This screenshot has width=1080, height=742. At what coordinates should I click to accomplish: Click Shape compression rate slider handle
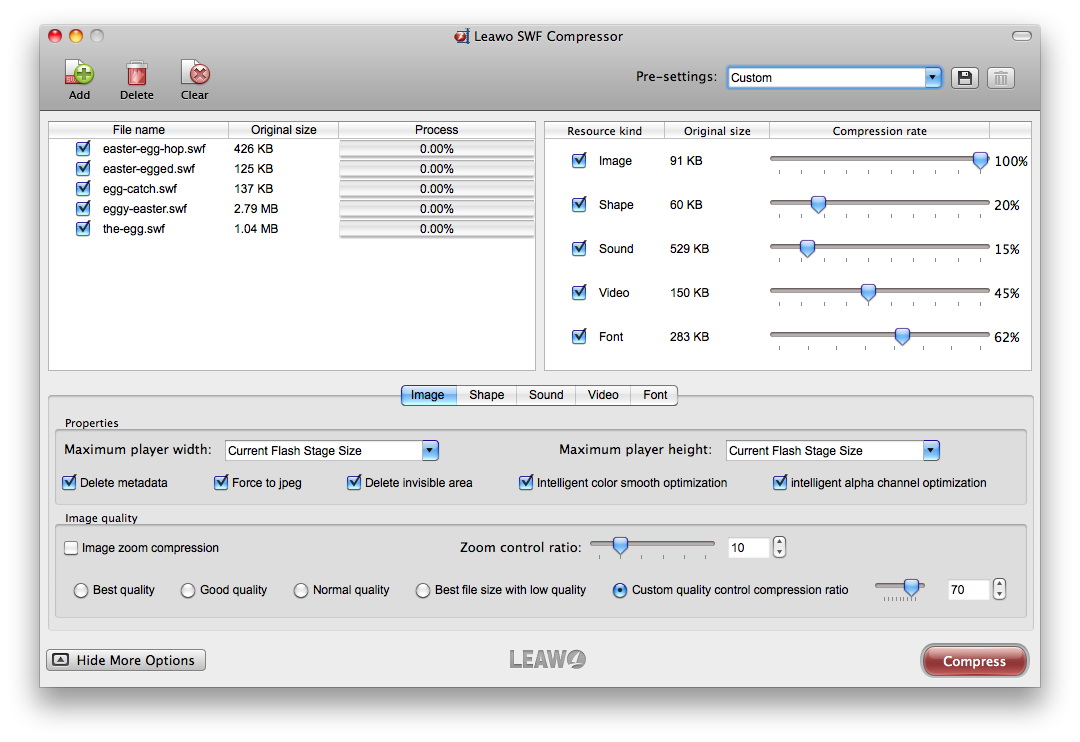[x=818, y=205]
